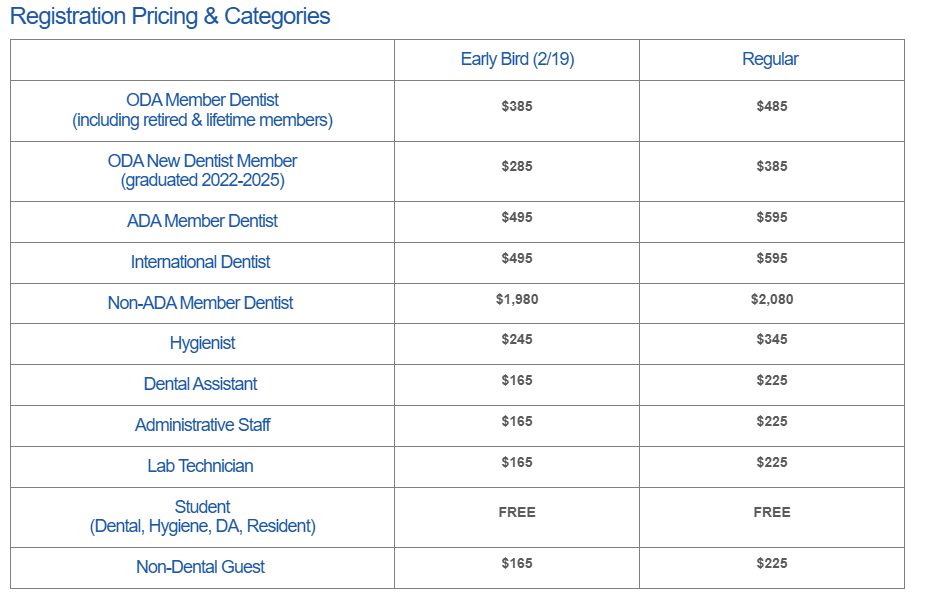The width and height of the screenshot is (925, 603).
Task: Select the Dental Assistant category
Action: pos(201,384)
